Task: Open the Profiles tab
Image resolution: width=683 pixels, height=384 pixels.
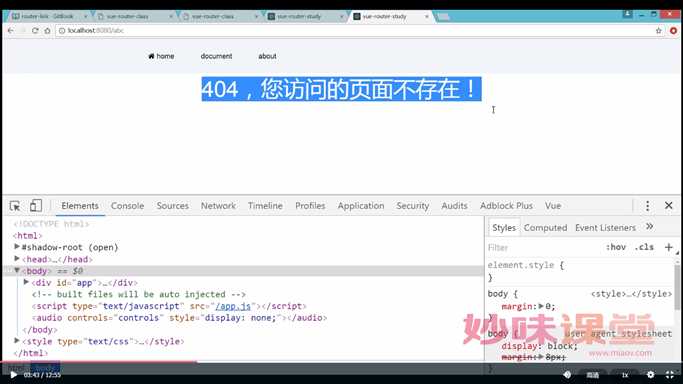Action: point(310,206)
